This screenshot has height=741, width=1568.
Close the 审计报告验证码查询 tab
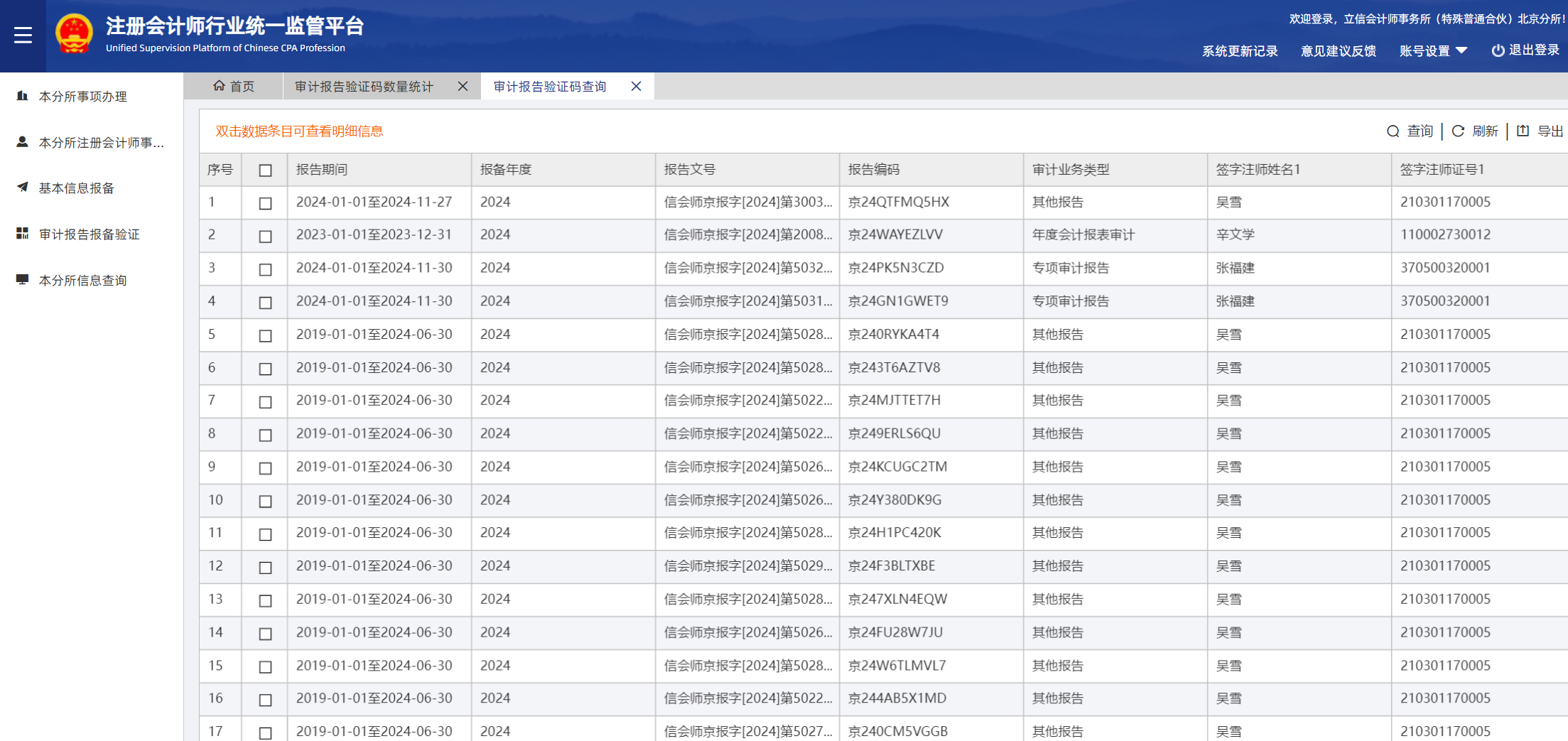click(636, 87)
